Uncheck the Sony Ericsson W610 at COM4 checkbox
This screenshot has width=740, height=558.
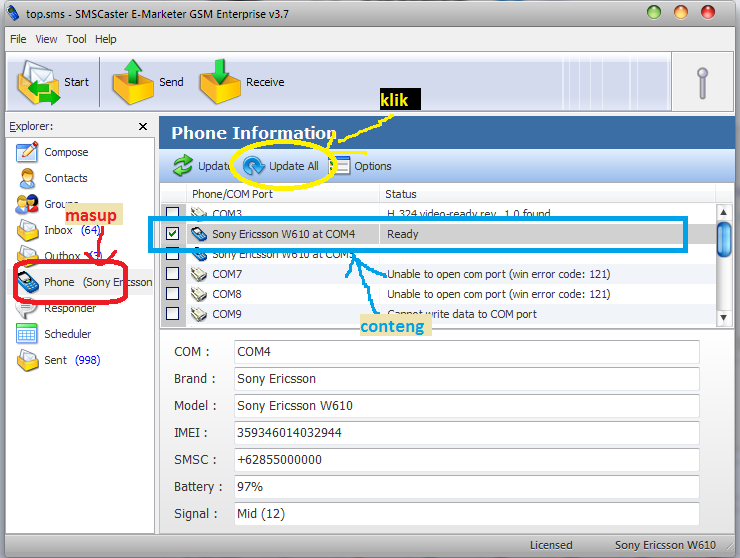tap(173, 234)
